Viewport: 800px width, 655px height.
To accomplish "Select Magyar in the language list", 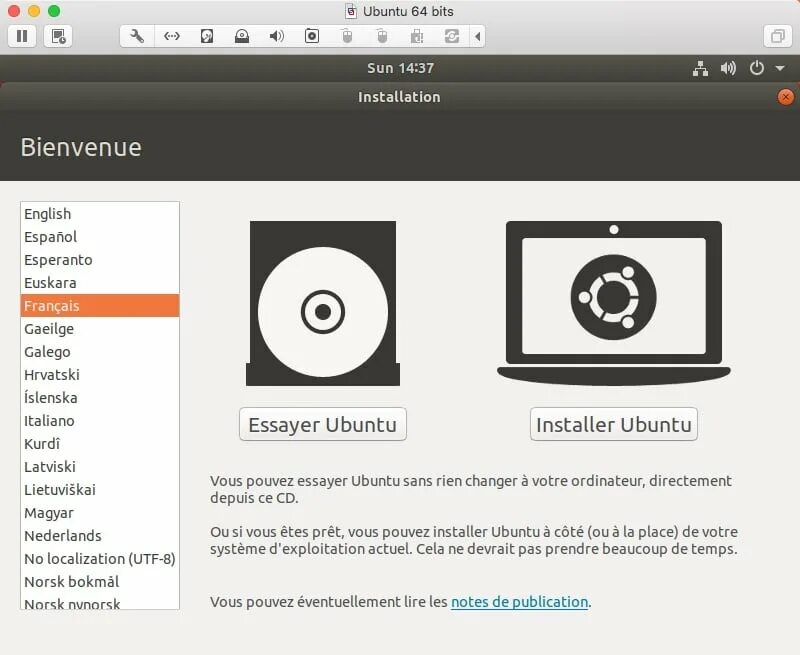I will (x=100, y=512).
